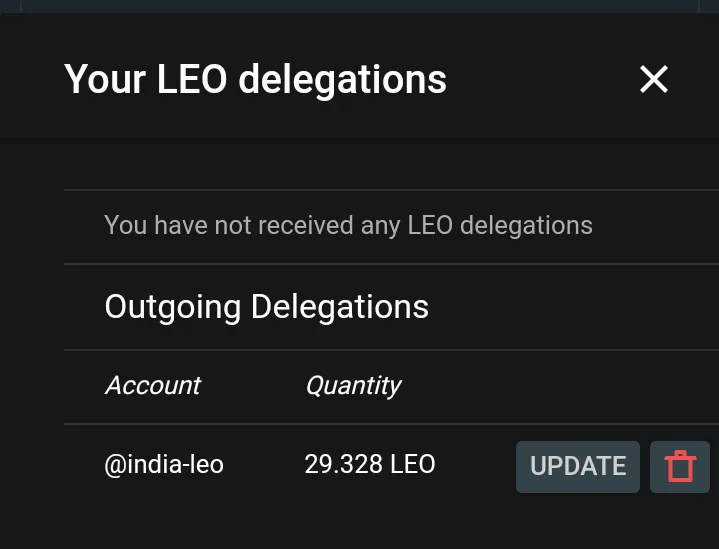Image resolution: width=719 pixels, height=549 pixels.
Task: Click the '@' symbol of india-leo
Action: [x=116, y=465]
